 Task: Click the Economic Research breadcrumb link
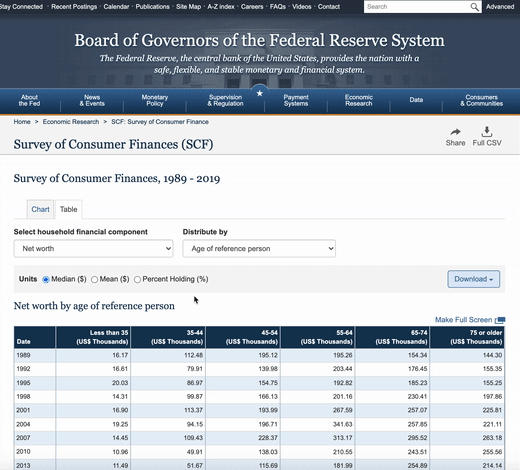click(71, 122)
